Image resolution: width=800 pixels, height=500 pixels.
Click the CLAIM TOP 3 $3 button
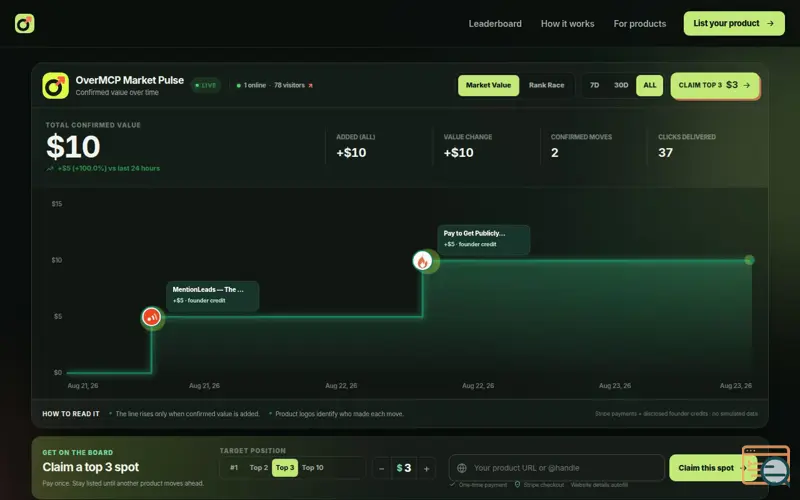(715, 85)
